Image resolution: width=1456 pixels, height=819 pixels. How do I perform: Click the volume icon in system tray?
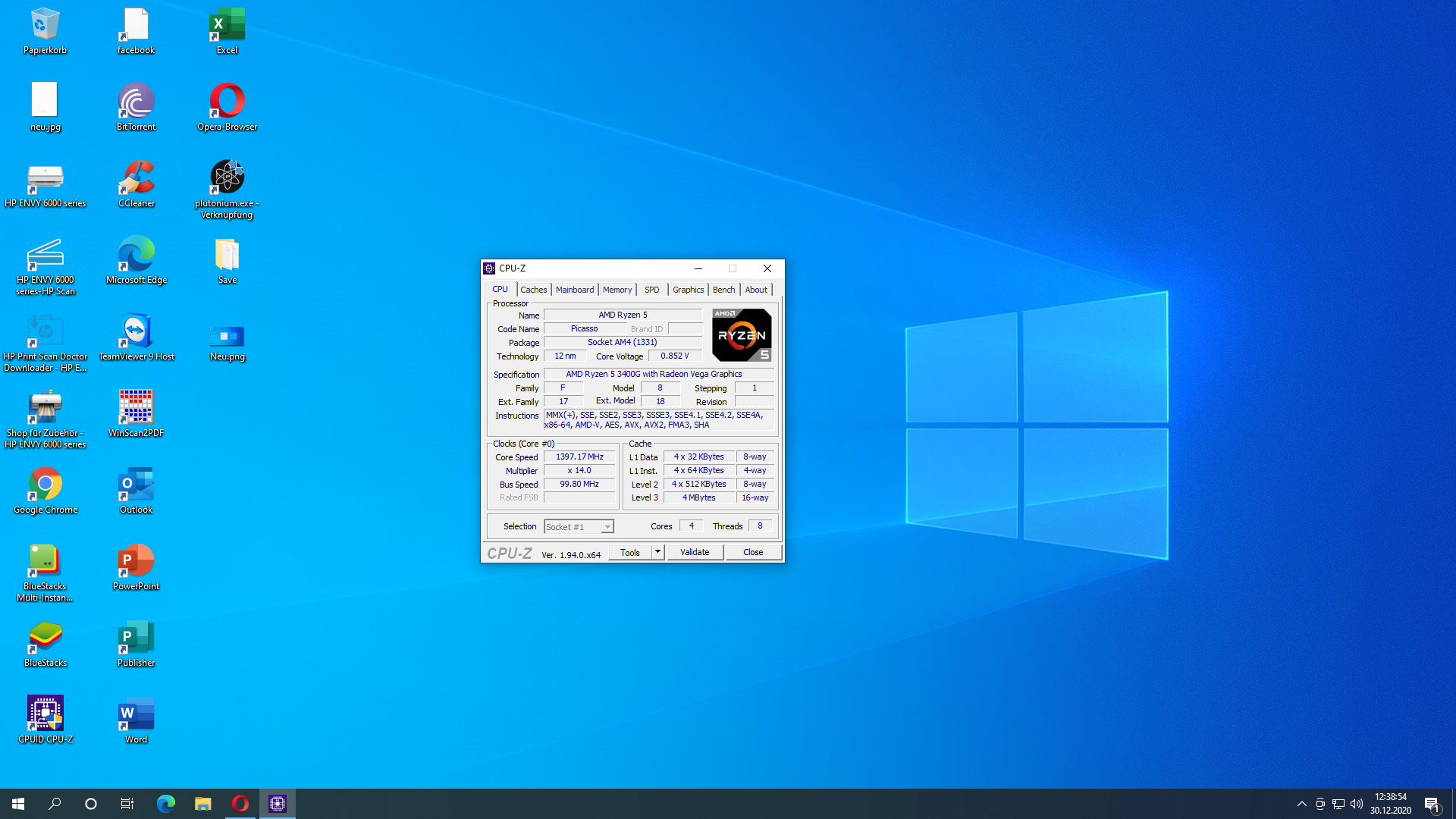(1357, 804)
